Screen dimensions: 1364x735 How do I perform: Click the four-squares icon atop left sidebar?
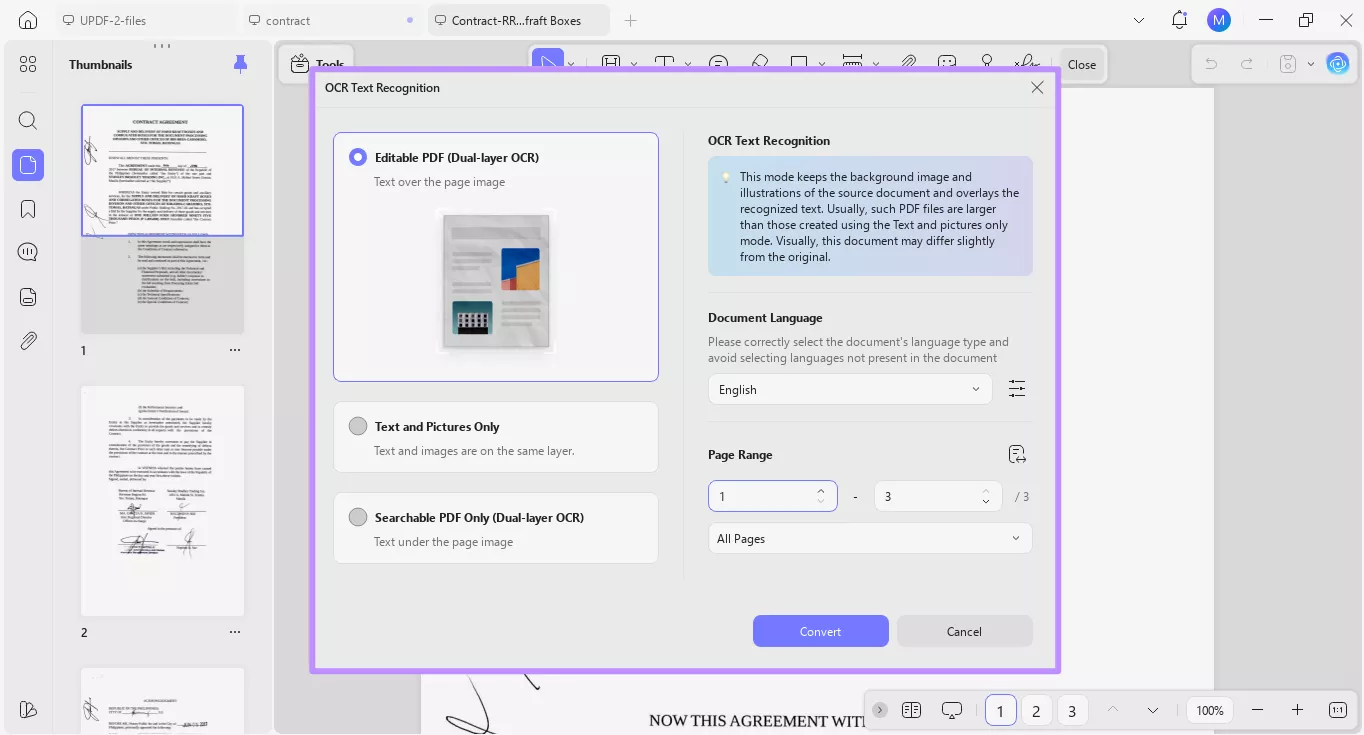point(28,64)
